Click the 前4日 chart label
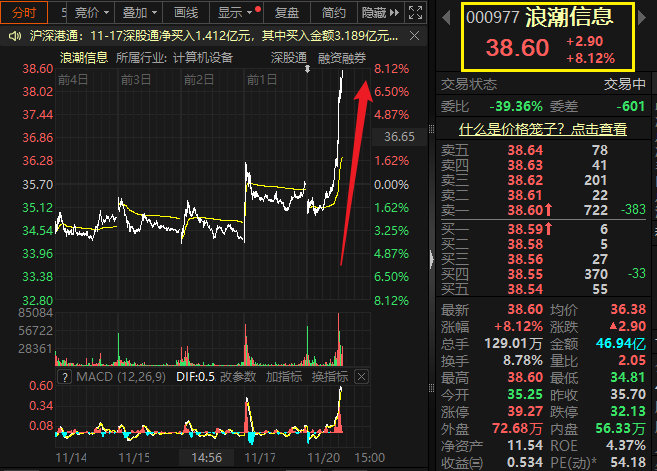 pos(73,80)
